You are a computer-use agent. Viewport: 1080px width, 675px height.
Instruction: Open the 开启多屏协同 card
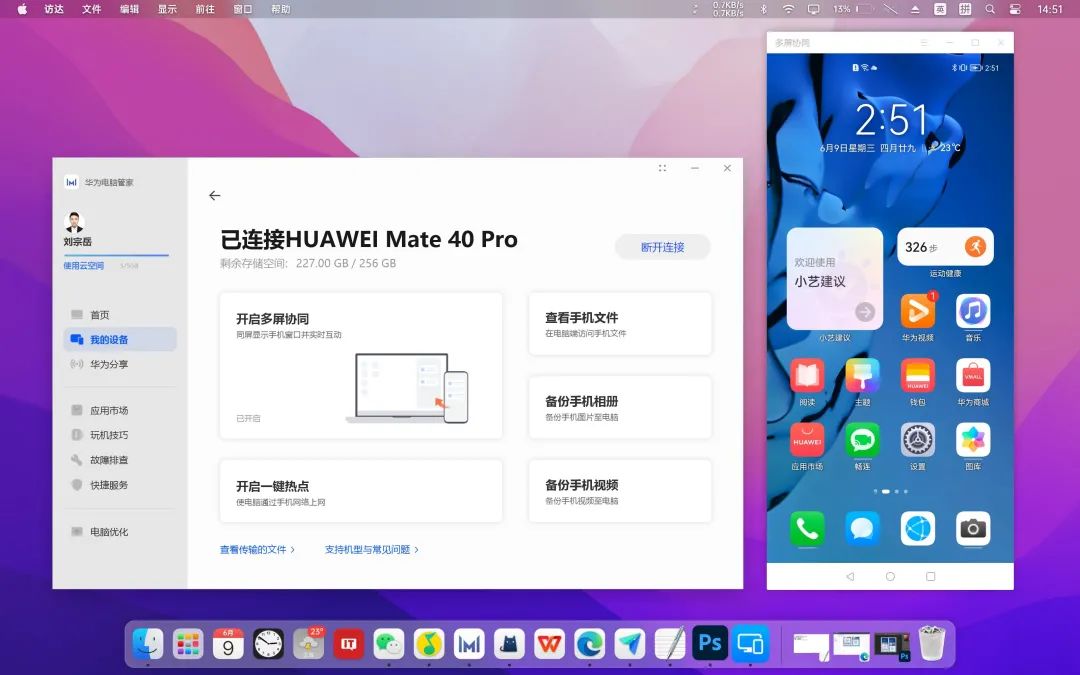point(361,366)
